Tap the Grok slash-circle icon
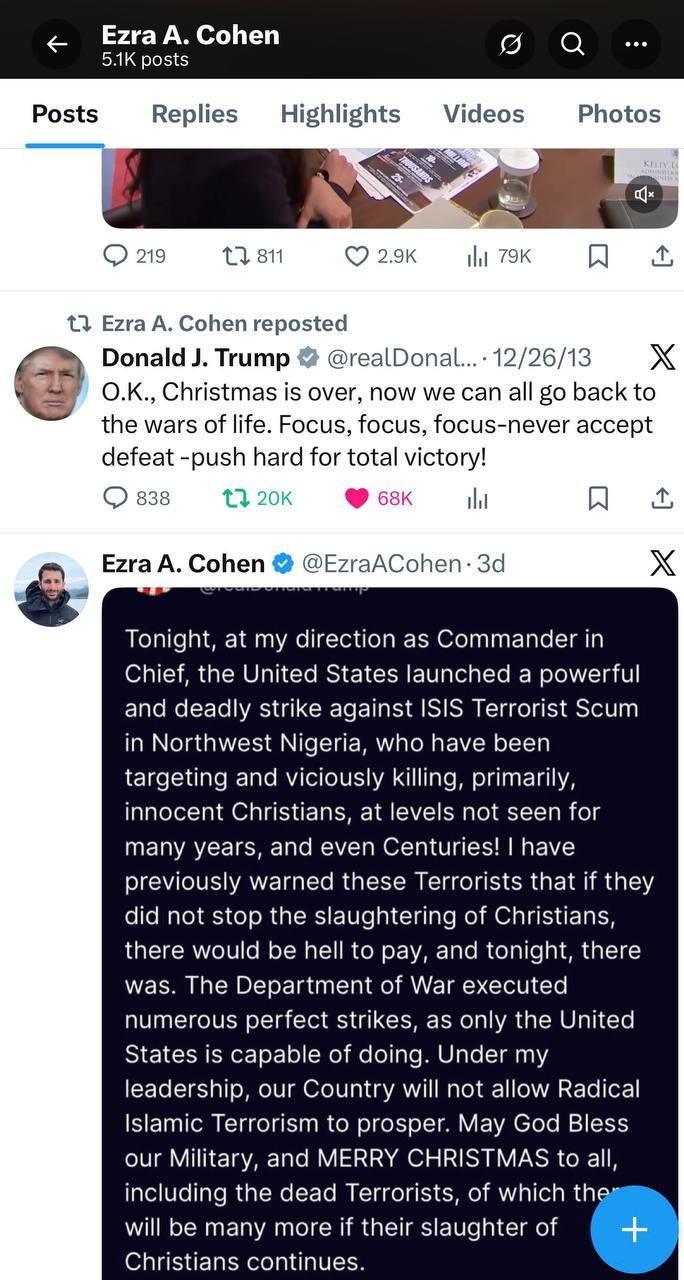The height and width of the screenshot is (1280, 684). pos(510,44)
